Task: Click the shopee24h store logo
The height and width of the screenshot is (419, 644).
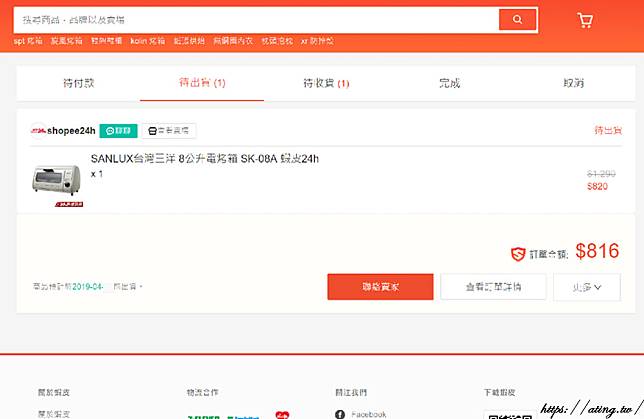Action: point(38,131)
